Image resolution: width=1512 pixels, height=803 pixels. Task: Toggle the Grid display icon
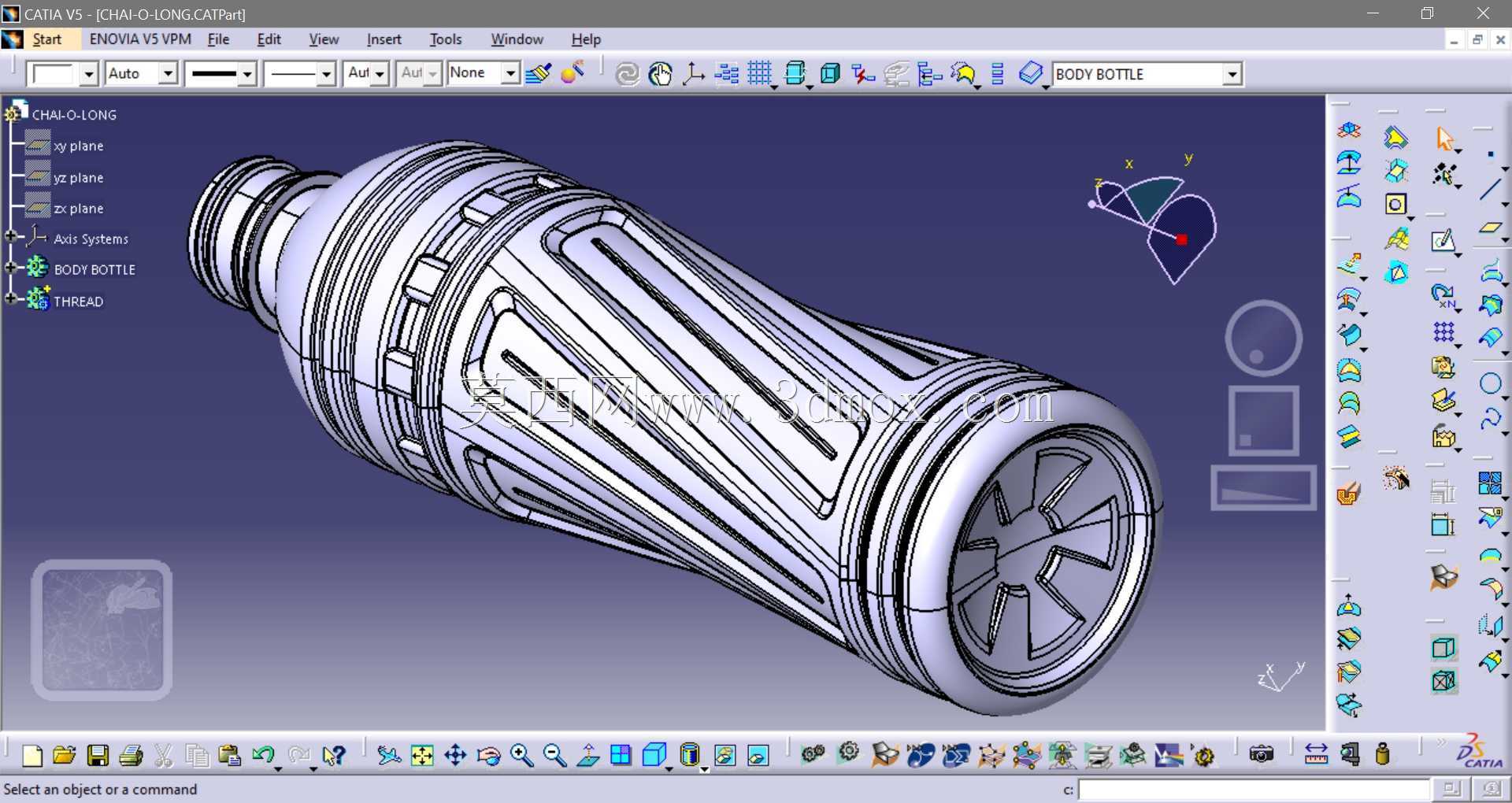(x=759, y=73)
